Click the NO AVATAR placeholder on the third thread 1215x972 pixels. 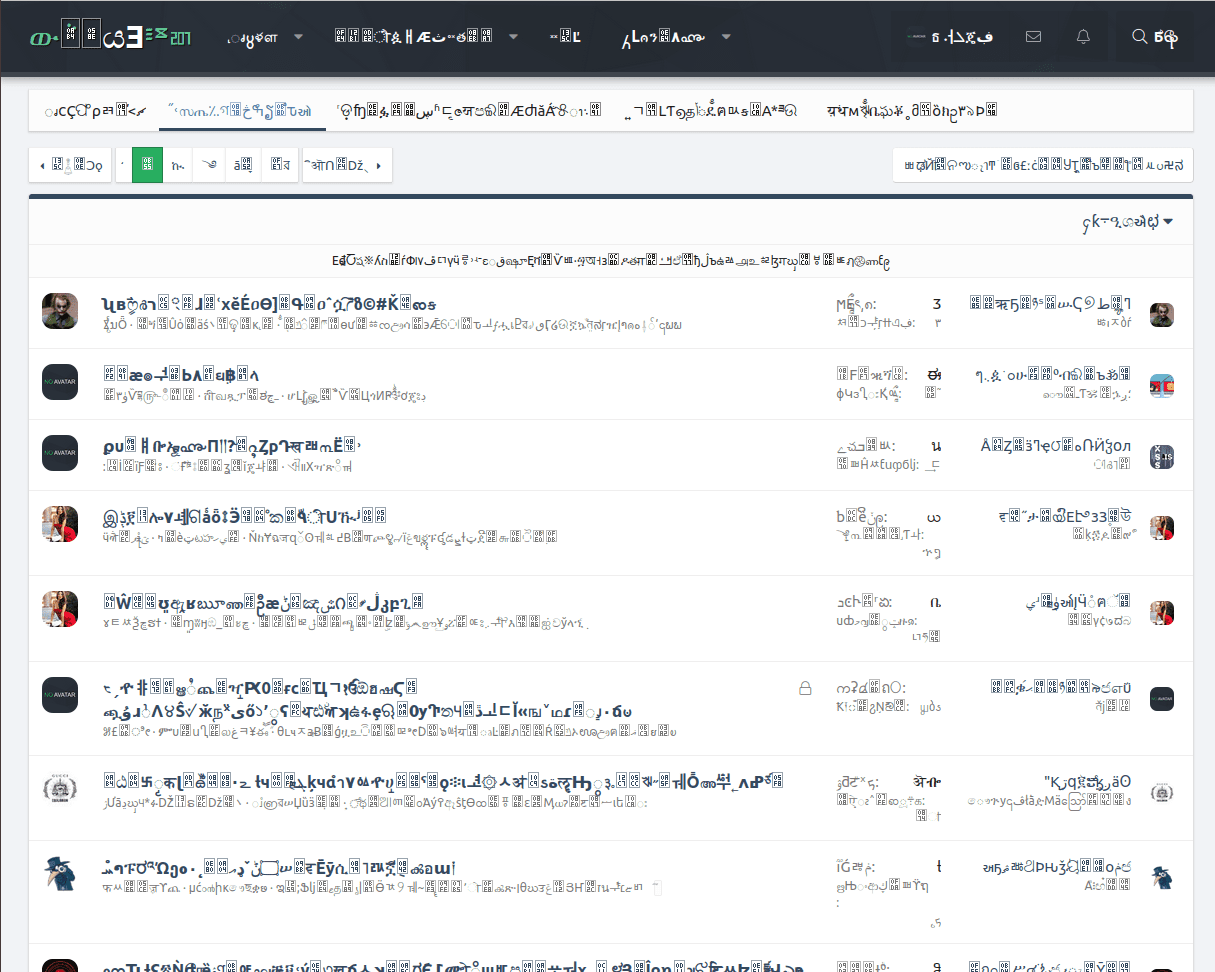coord(60,453)
